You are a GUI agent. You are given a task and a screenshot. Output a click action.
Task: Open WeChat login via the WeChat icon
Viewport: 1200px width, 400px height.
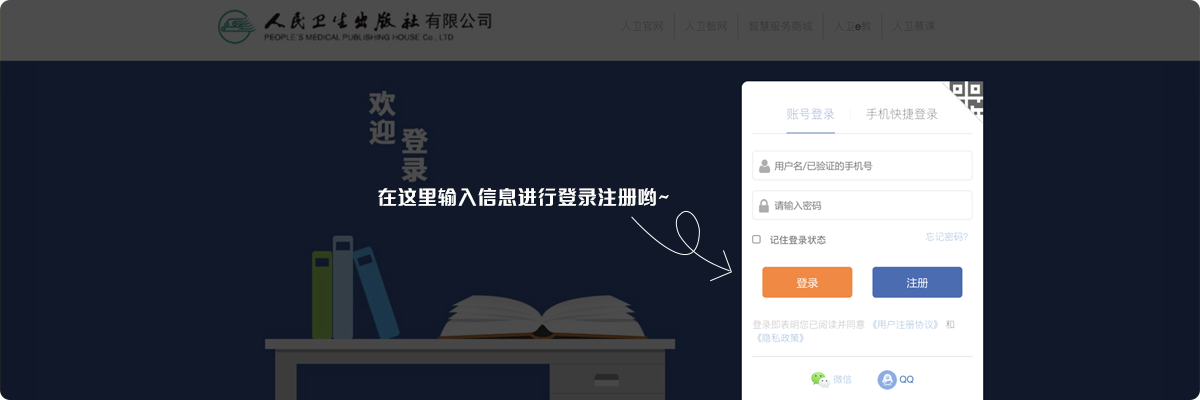click(x=820, y=379)
